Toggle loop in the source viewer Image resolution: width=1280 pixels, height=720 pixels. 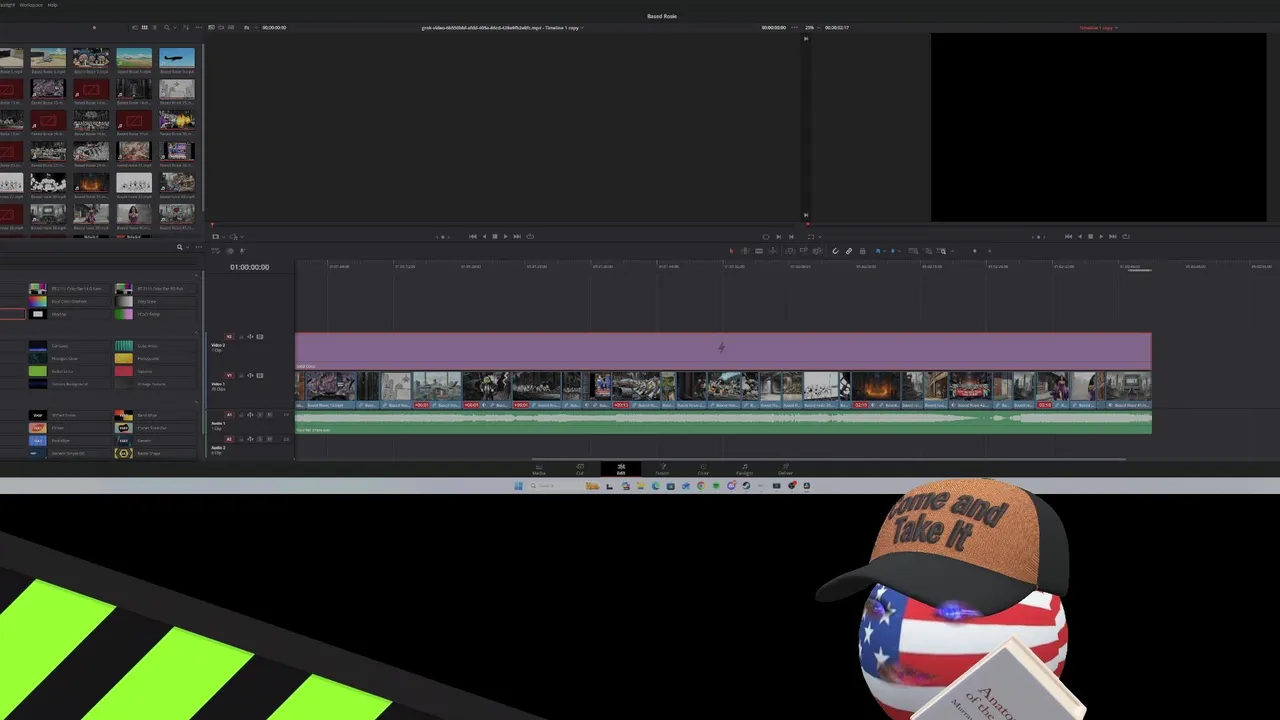530,236
